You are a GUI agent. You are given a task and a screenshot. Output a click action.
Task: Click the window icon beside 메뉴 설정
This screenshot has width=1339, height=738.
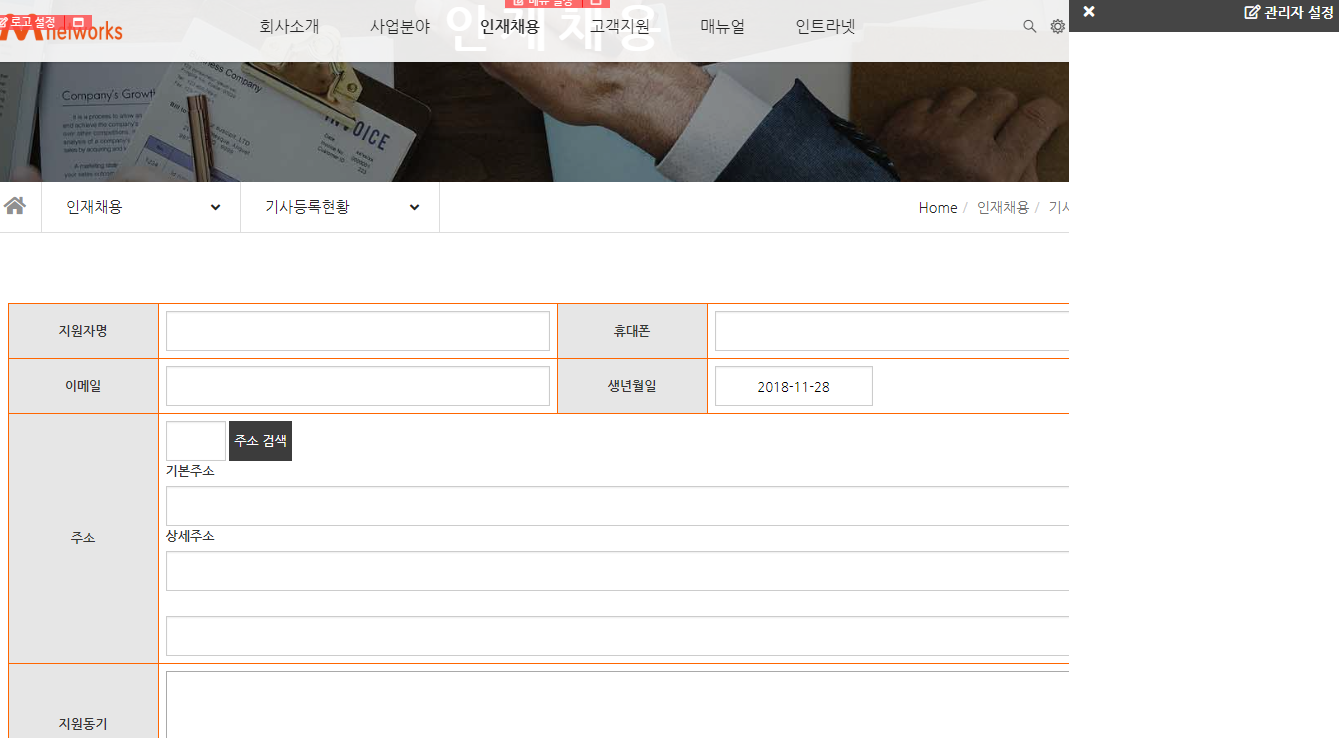(596, 3)
